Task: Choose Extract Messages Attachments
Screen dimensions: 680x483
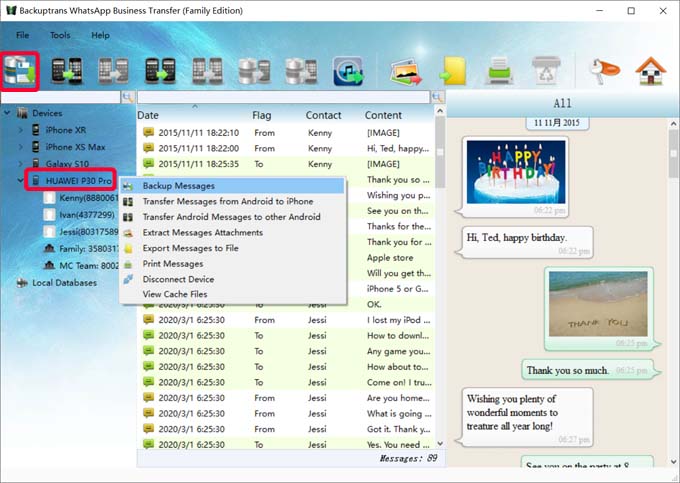Action: pyautogui.click(x=232, y=232)
